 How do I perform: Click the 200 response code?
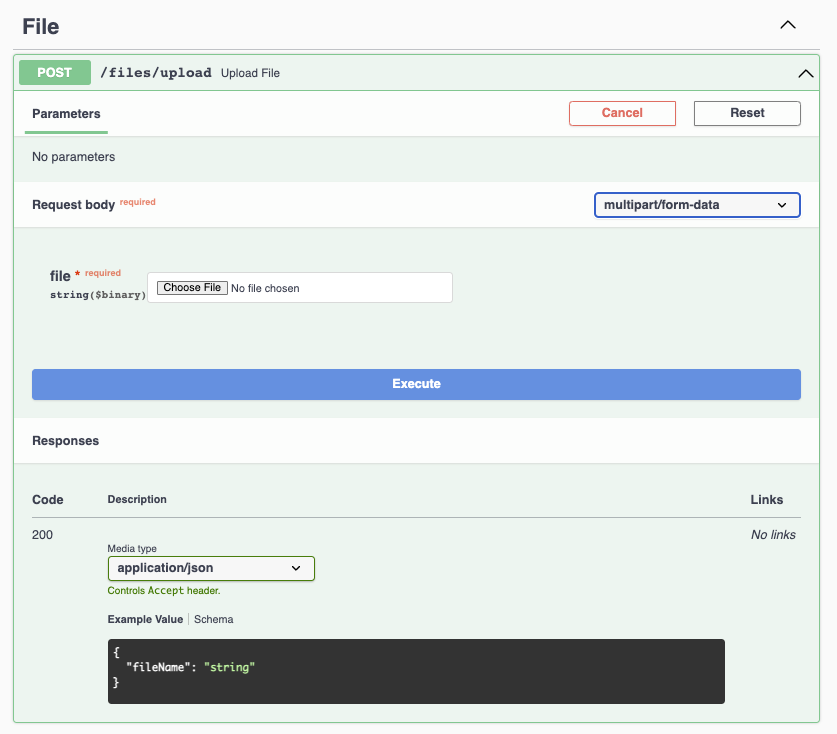tap(43, 535)
